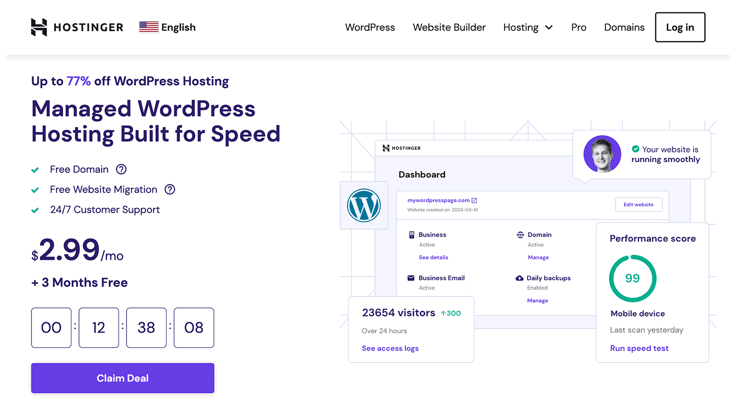Viewport: 736px width, 400px height.
Task: Click the countdown days box showing 00
Action: click(51, 328)
